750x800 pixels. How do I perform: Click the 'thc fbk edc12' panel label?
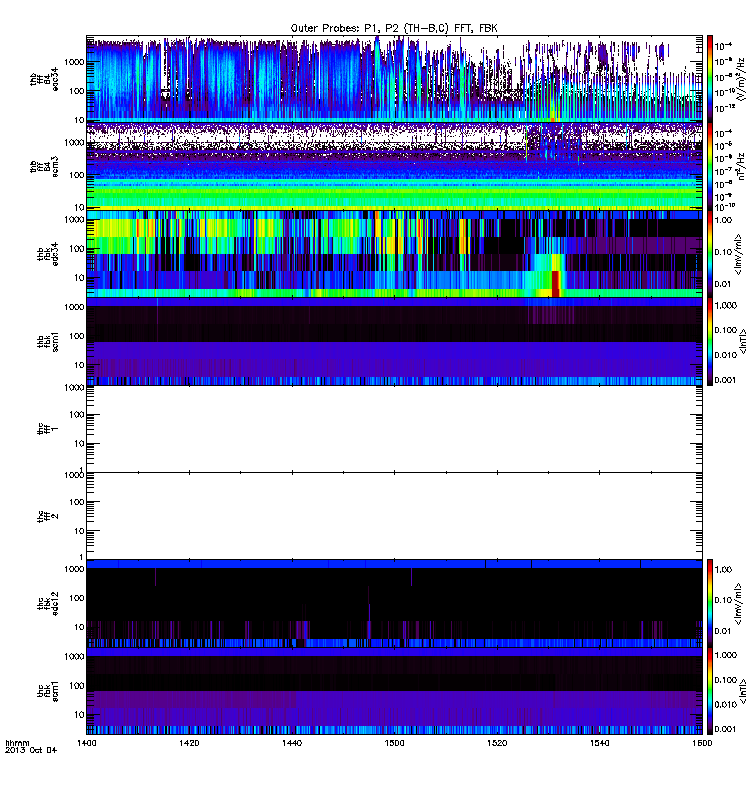point(48,604)
